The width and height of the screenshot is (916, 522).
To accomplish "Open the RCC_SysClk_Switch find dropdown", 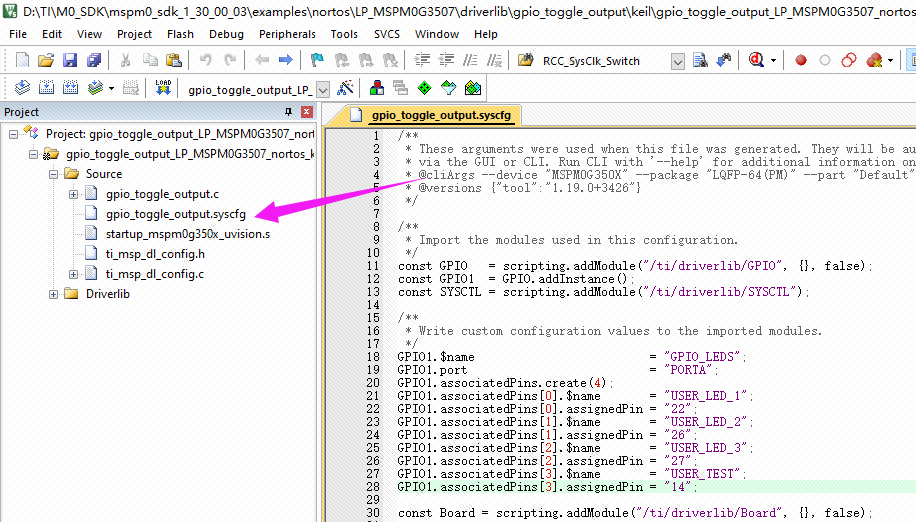I will click(x=678, y=61).
